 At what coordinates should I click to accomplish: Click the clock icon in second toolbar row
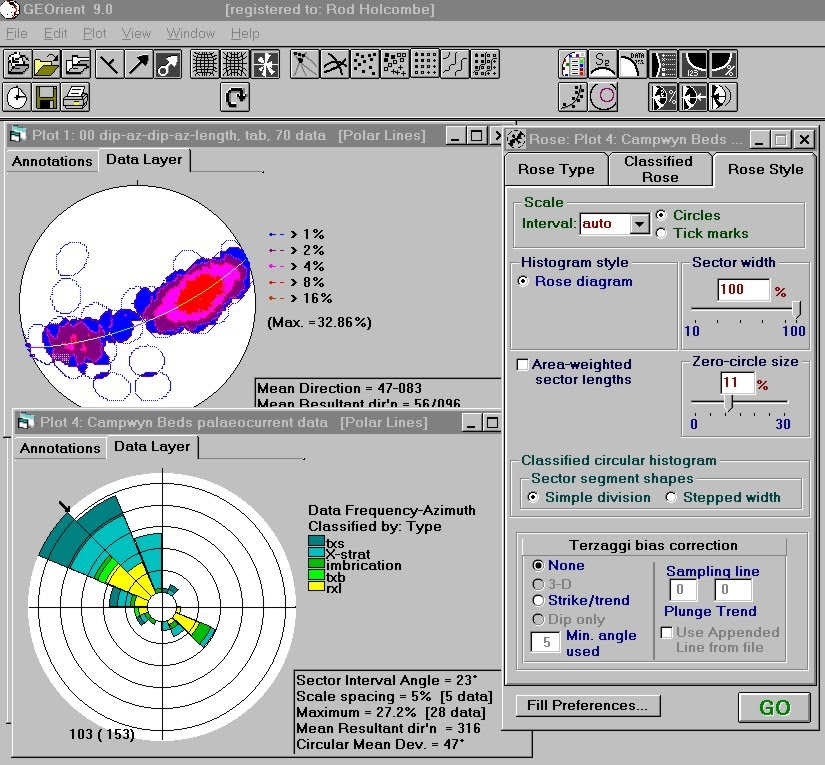coord(17,97)
